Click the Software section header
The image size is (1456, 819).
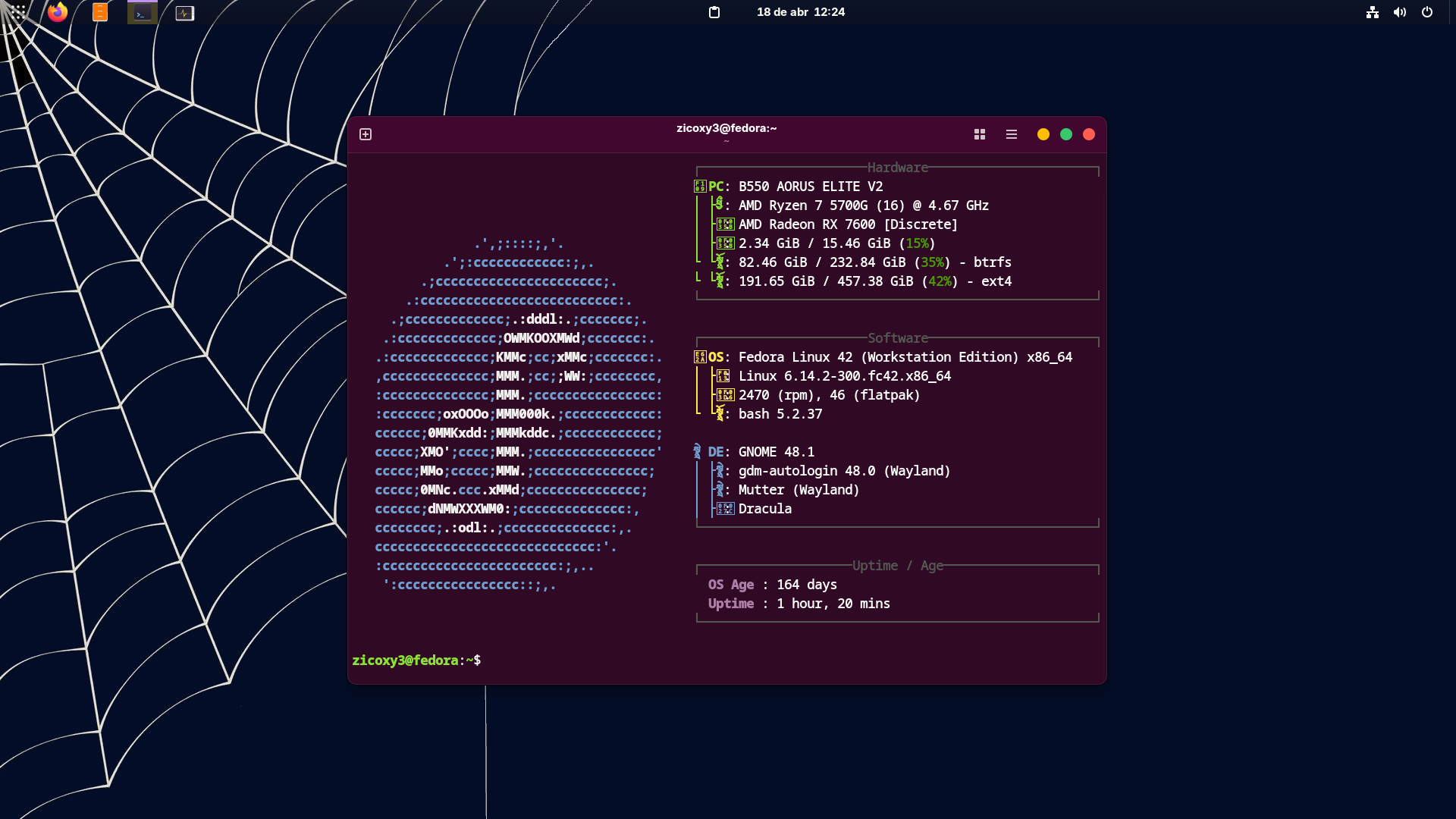[898, 338]
